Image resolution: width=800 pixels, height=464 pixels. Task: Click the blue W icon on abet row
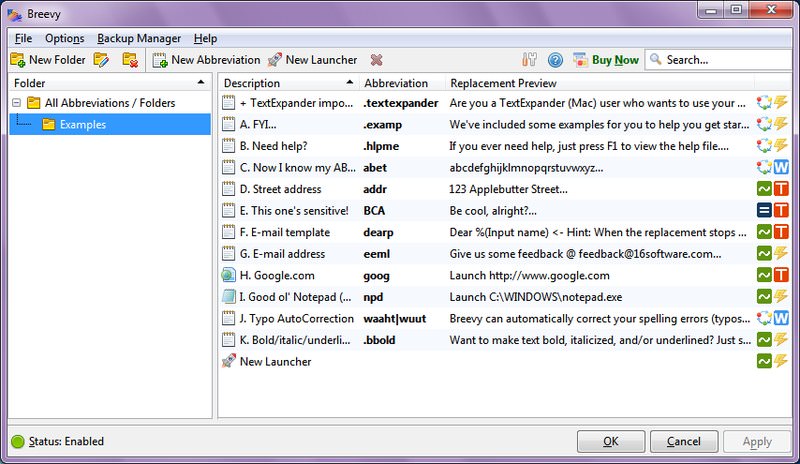tap(781, 167)
